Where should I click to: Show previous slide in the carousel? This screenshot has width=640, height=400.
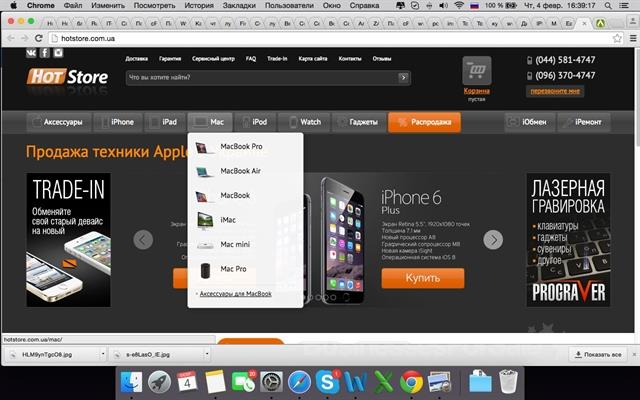click(x=143, y=240)
